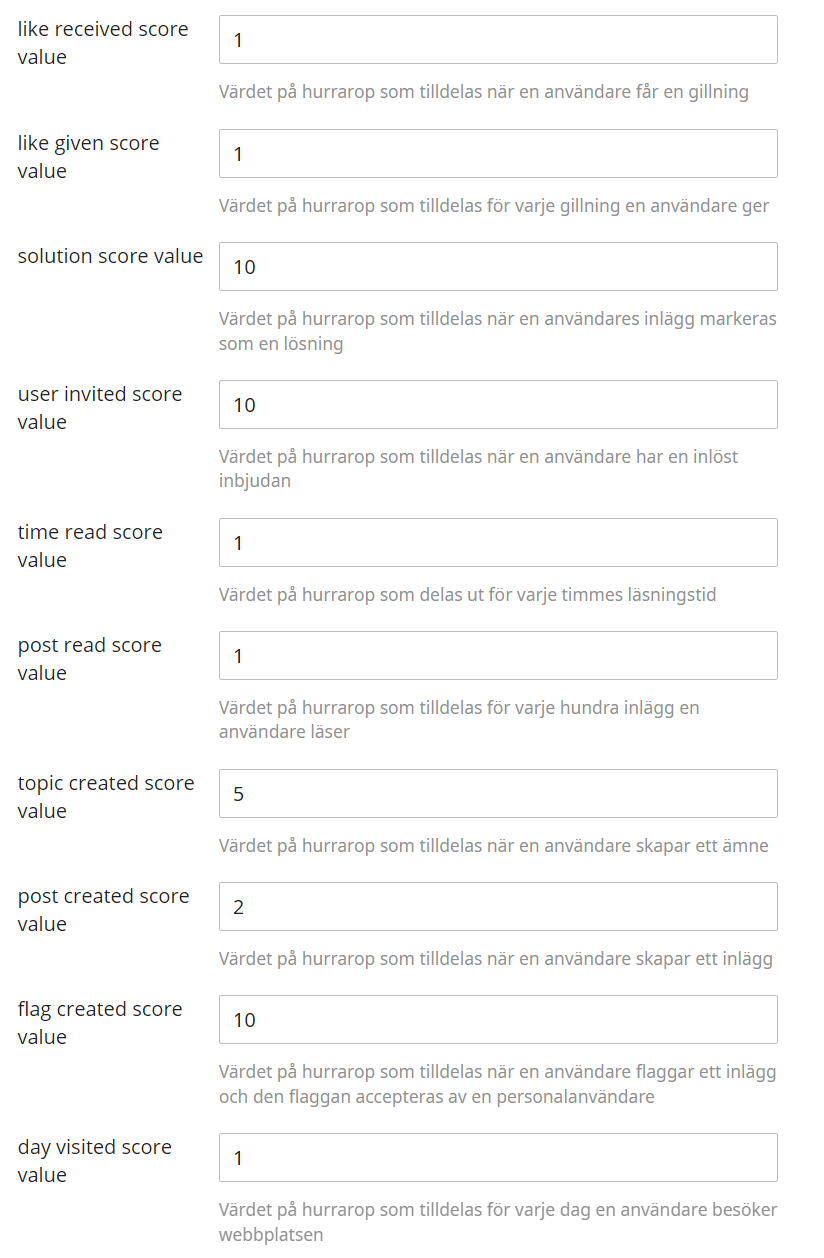Click description about "inlöst inbjudan"
824x1258 pixels.
pos(478,469)
